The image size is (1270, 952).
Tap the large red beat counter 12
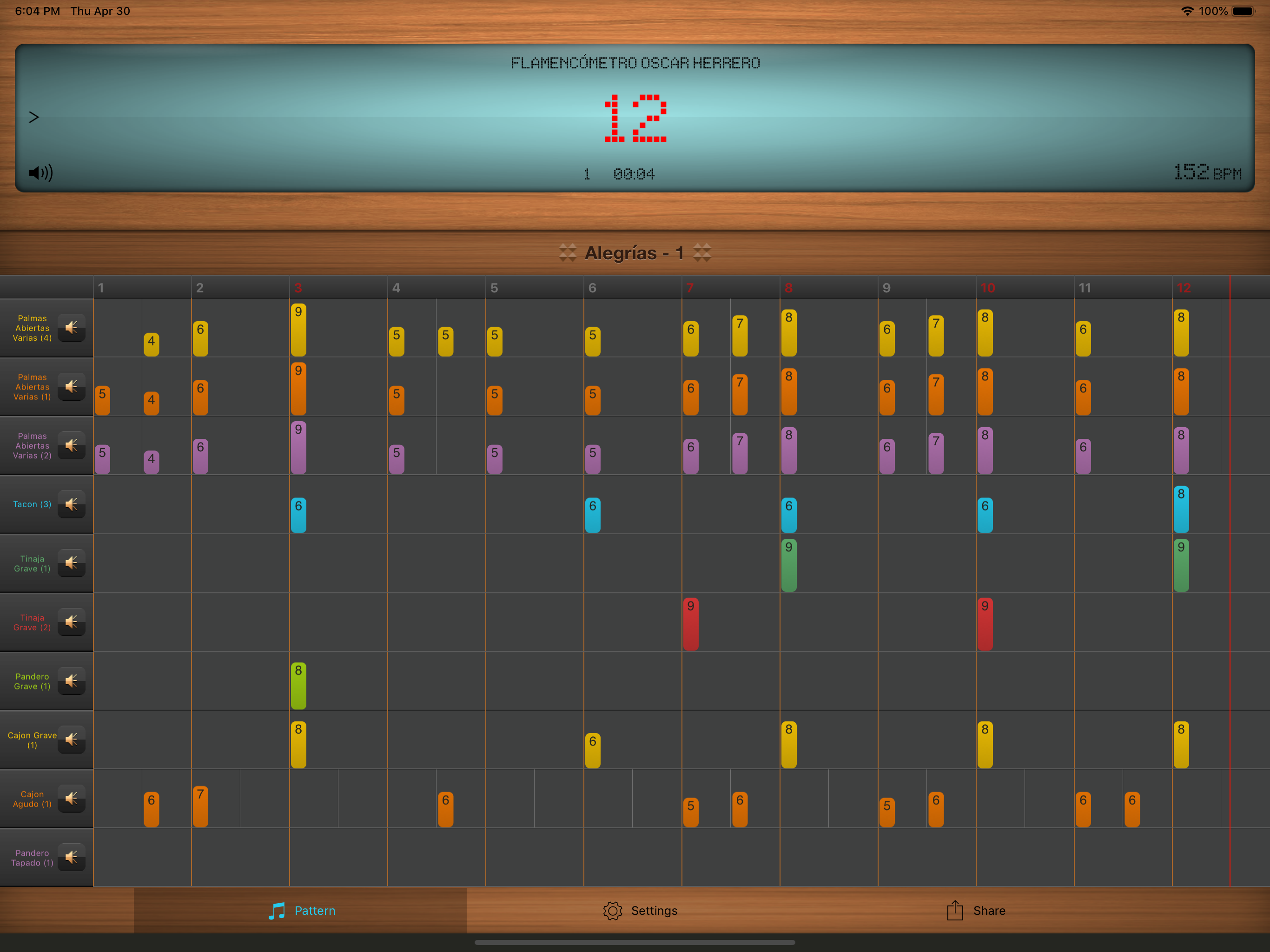635,118
